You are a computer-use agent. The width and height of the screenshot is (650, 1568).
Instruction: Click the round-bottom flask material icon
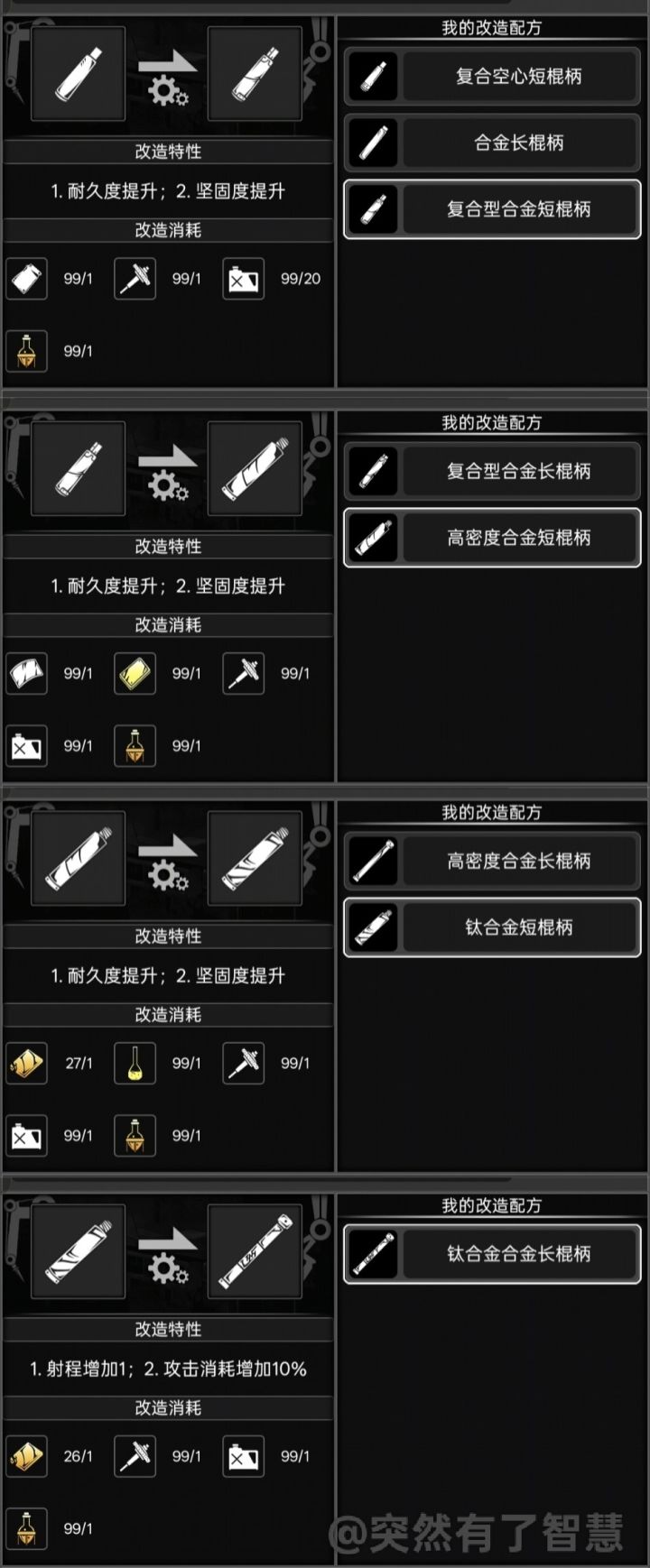pos(135,1063)
